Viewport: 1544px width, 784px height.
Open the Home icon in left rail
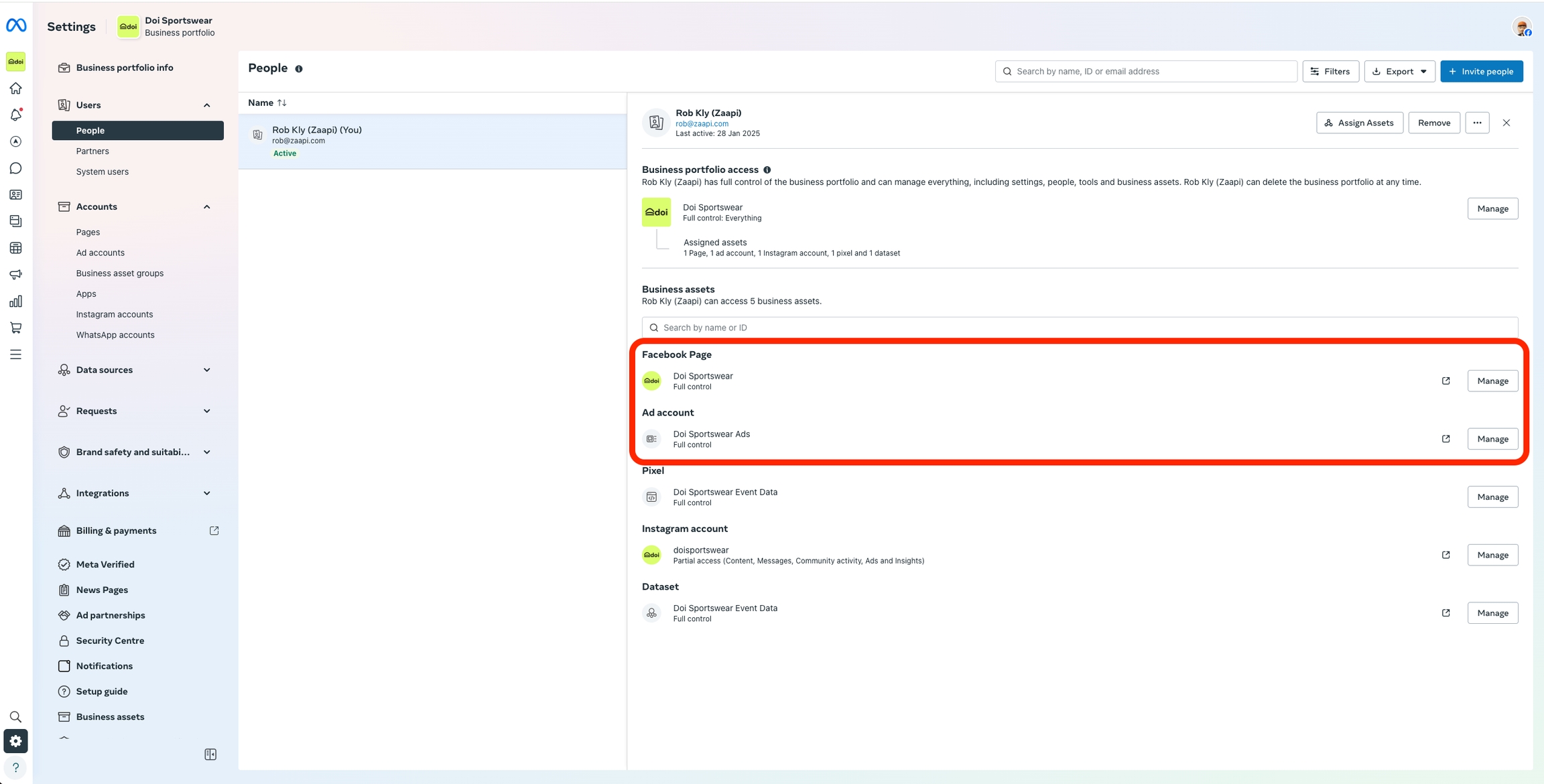click(x=16, y=88)
